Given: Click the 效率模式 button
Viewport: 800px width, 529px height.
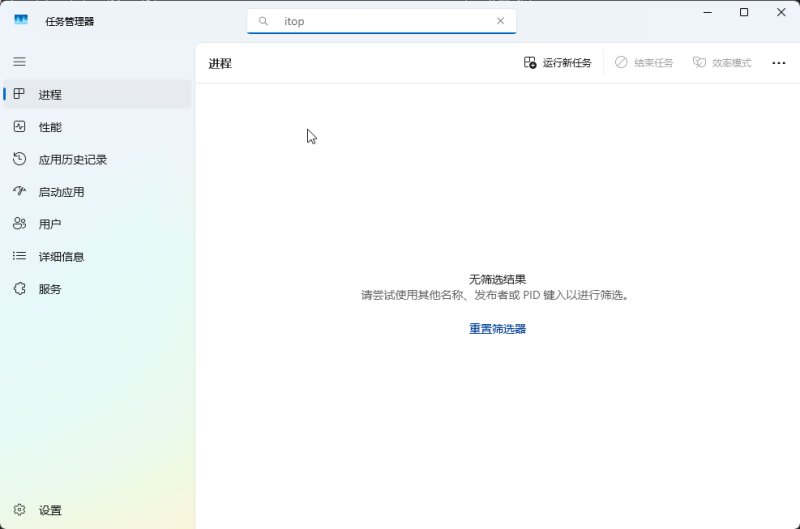Looking at the screenshot, I should tap(722, 63).
